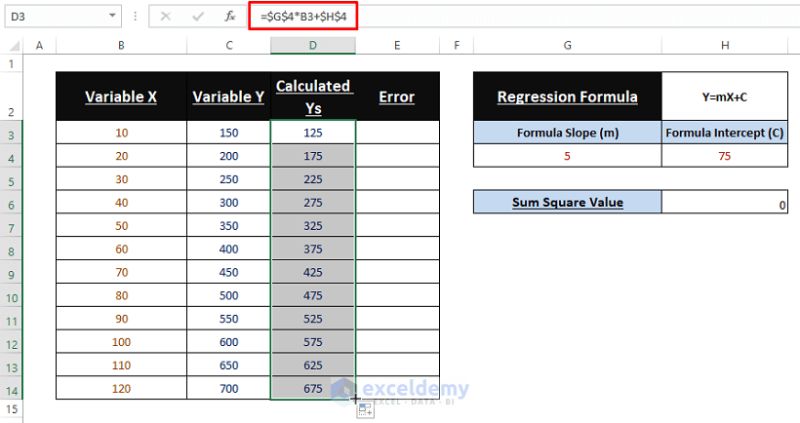Screen dimensions: 800x423
Task: Click the Variable X header cell
Action: [x=121, y=96]
